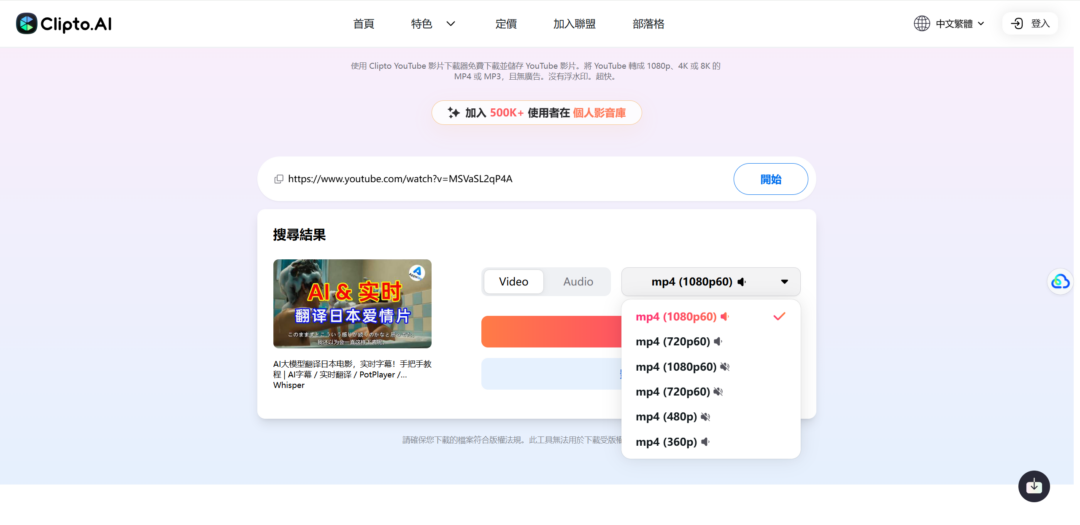Open the 加入聯盟 page
Viewport: 1080px width, 525px height.
pyautogui.click(x=574, y=23)
